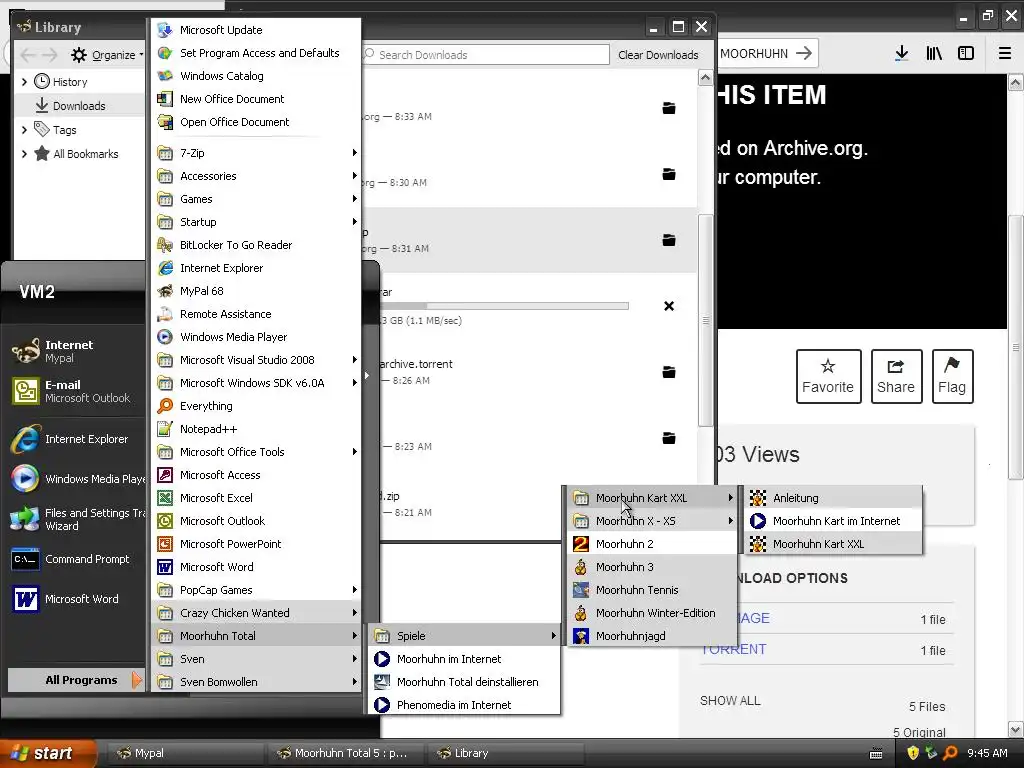Open Spiele submenu
This screenshot has height=768, width=1024.
(x=464, y=636)
